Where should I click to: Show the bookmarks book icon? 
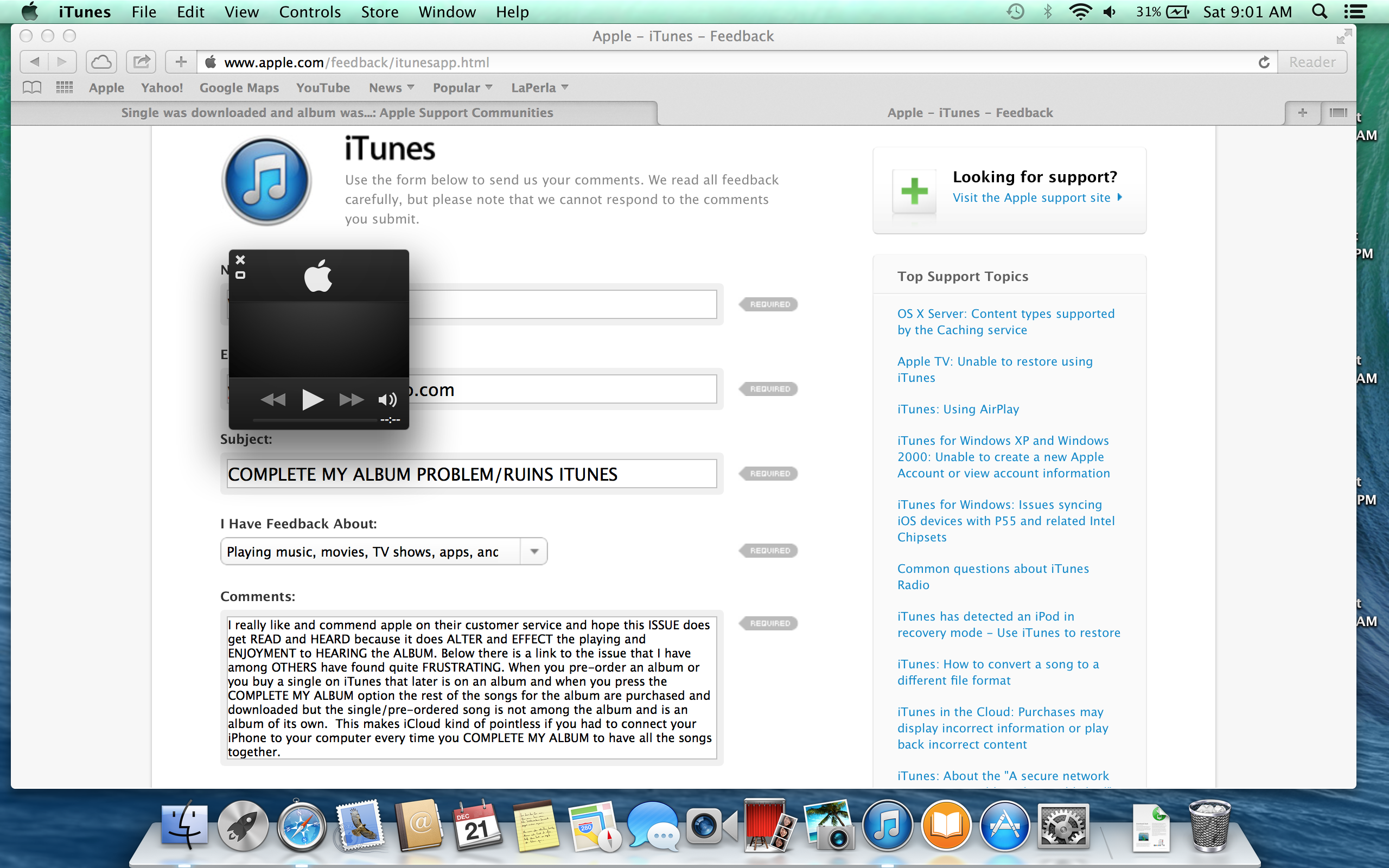click(32, 87)
